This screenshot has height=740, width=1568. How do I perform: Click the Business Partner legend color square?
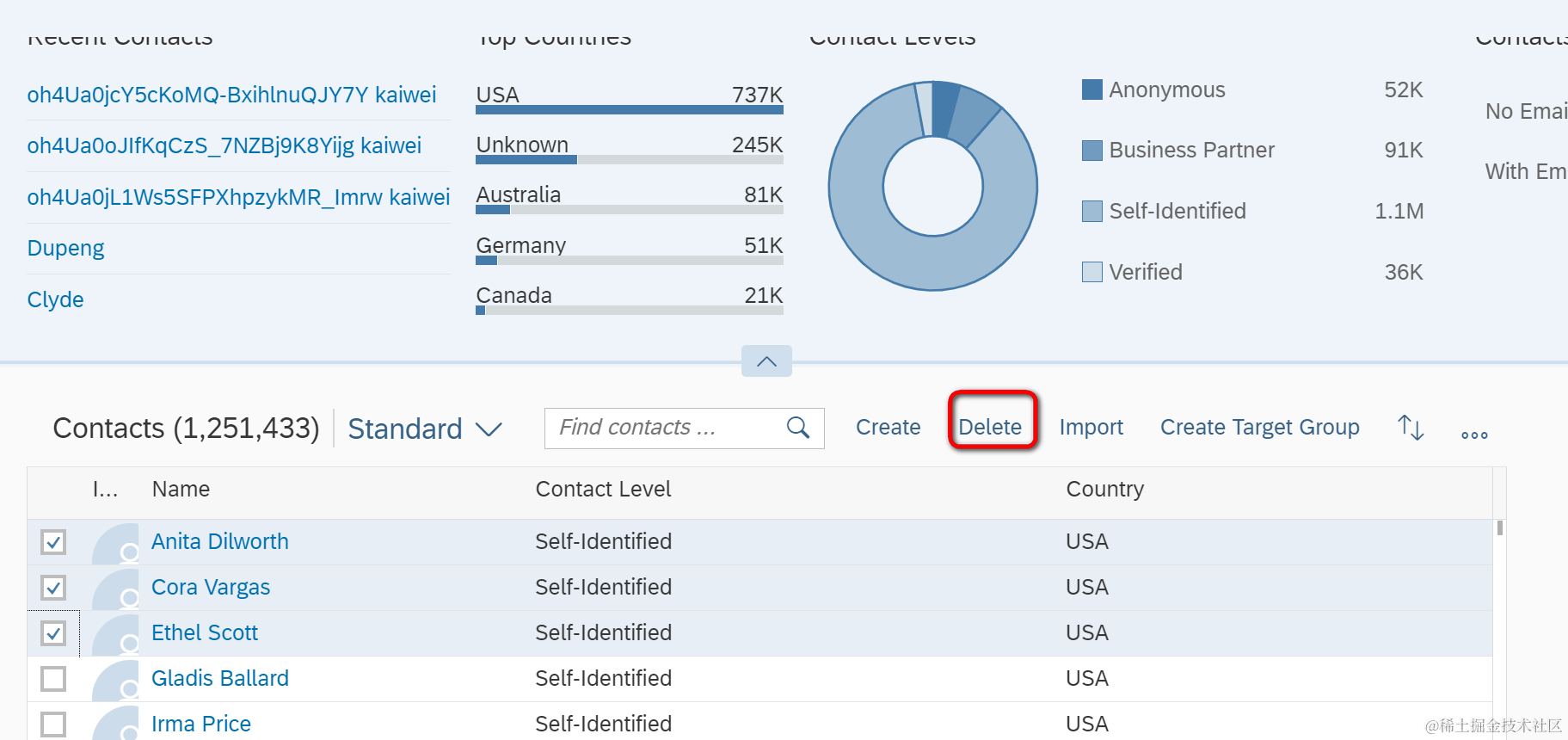coord(1092,151)
